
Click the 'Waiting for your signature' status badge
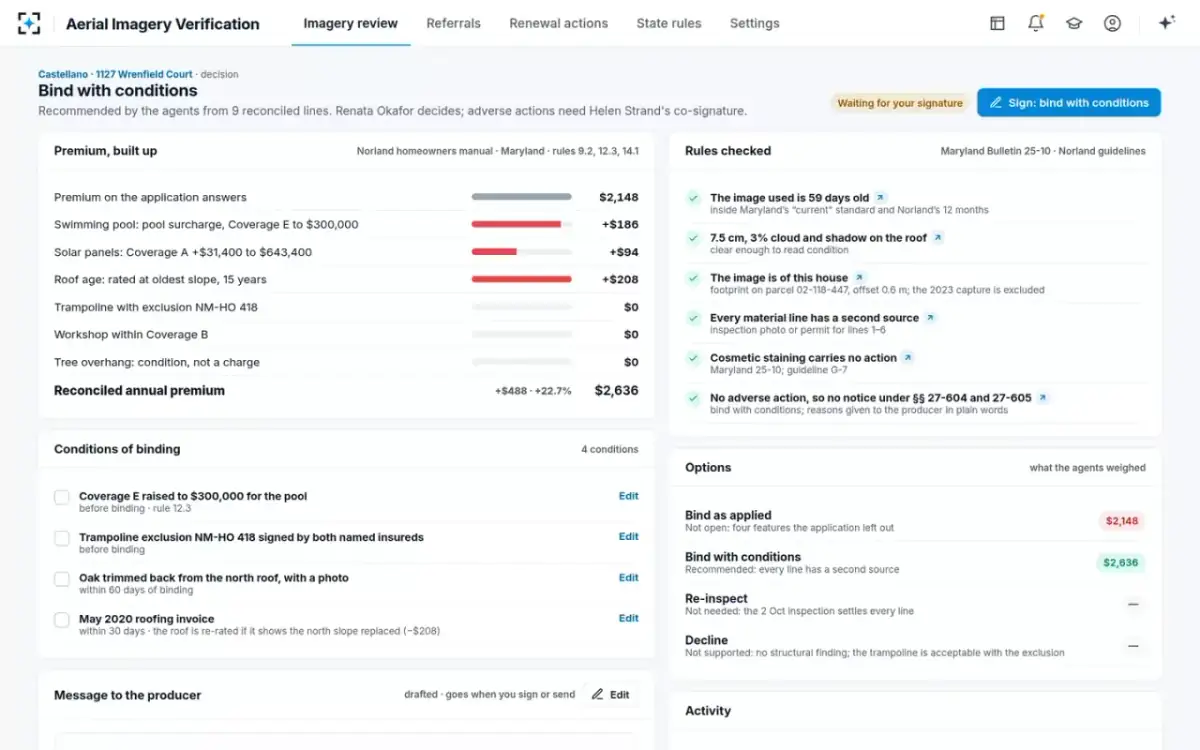pyautogui.click(x=900, y=103)
